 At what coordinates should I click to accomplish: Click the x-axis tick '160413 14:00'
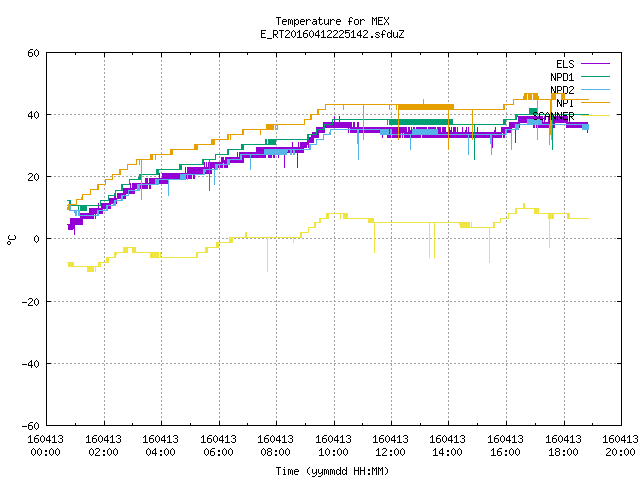448,445
